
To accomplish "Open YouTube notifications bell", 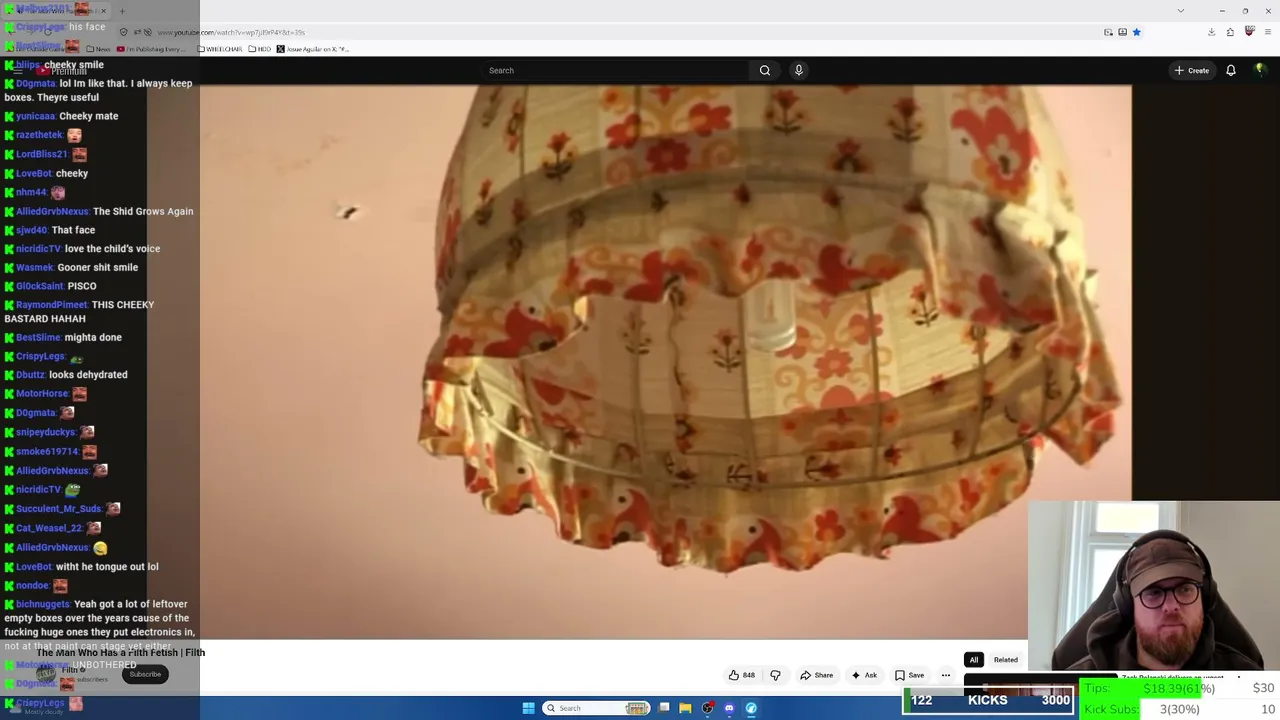I will pyautogui.click(x=1231, y=70).
